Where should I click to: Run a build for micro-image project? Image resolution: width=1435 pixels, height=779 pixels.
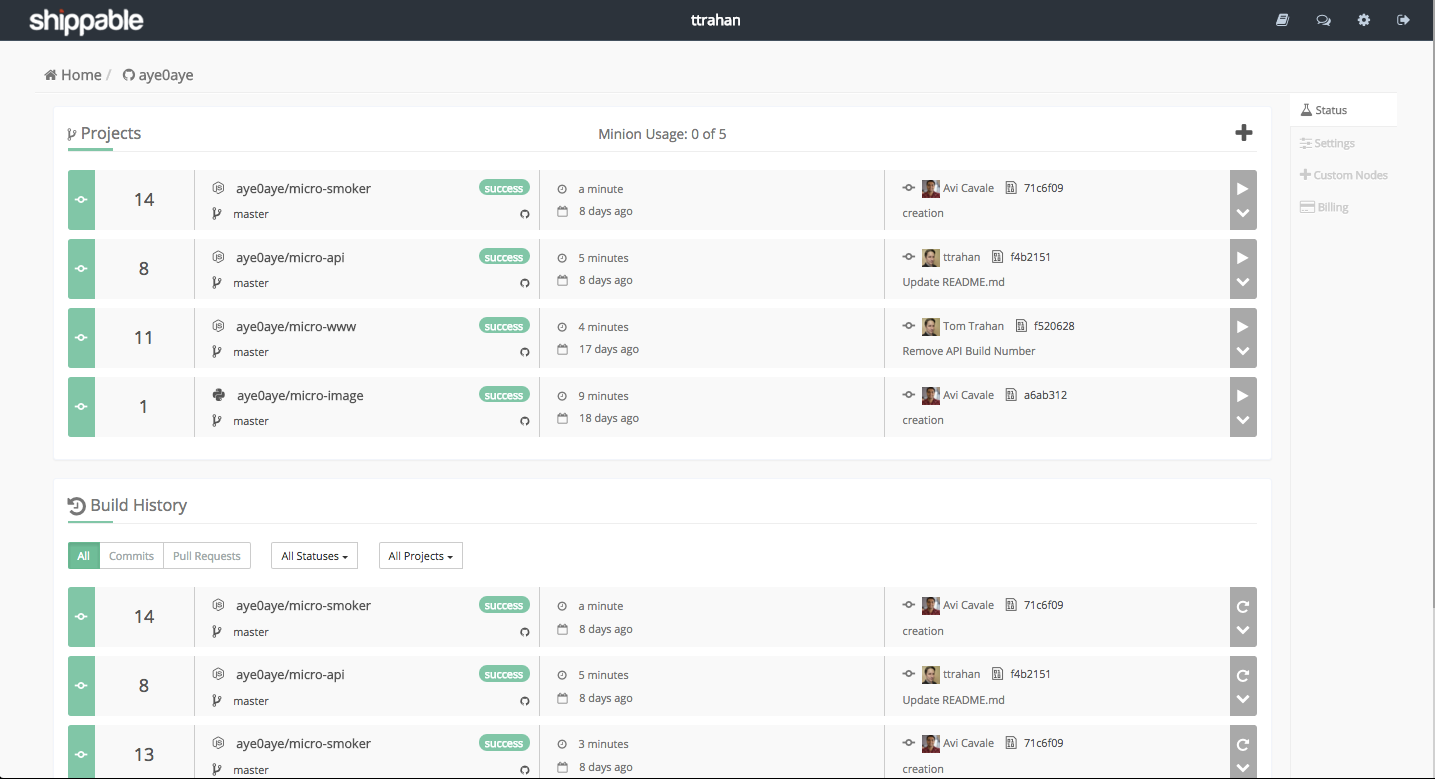[1243, 395]
